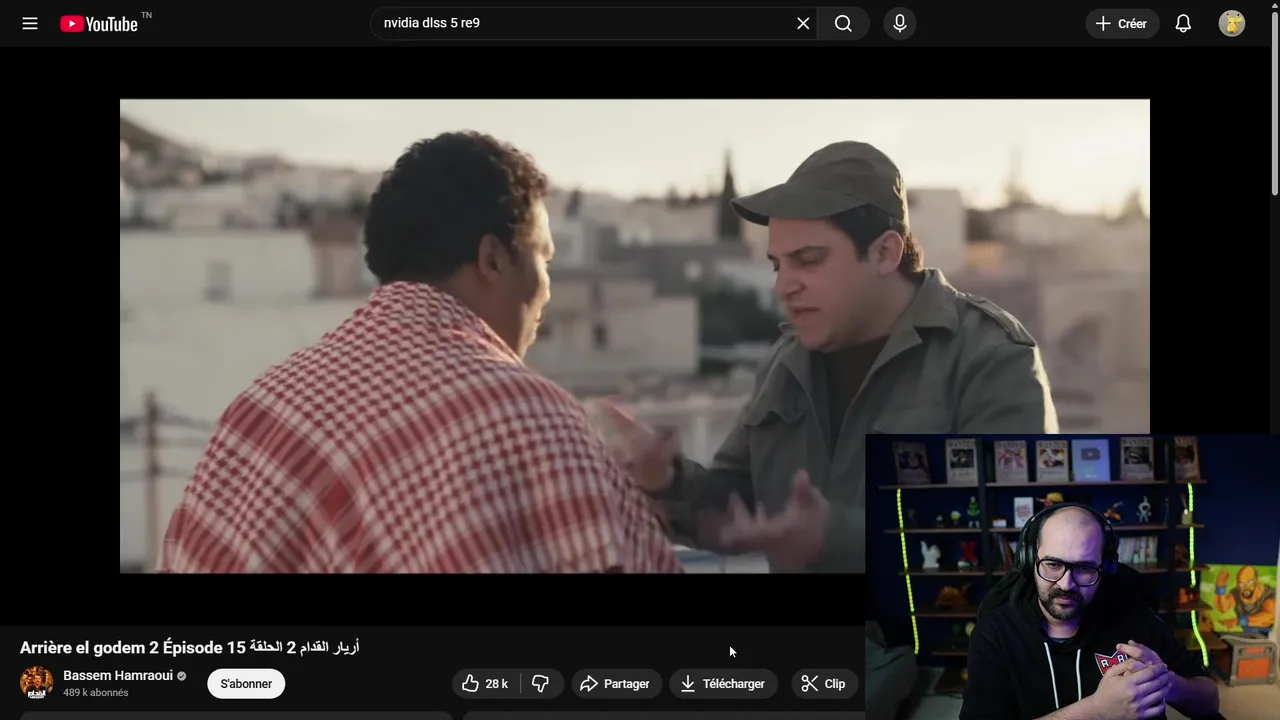The image size is (1280, 720).
Task: Click the 489 k abonnés text
Action: (96, 693)
